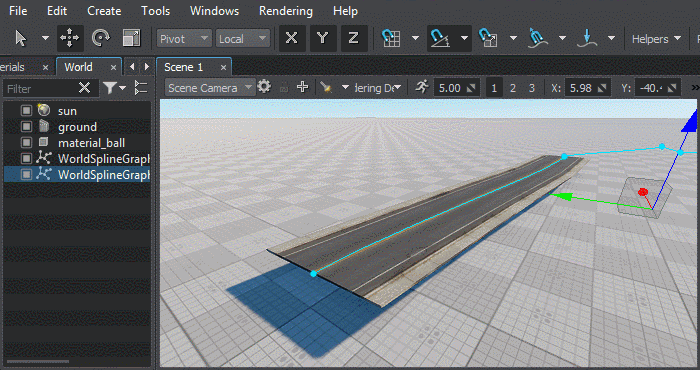Open the Helpers button menu
This screenshot has height=370, width=700.
click(x=656, y=39)
